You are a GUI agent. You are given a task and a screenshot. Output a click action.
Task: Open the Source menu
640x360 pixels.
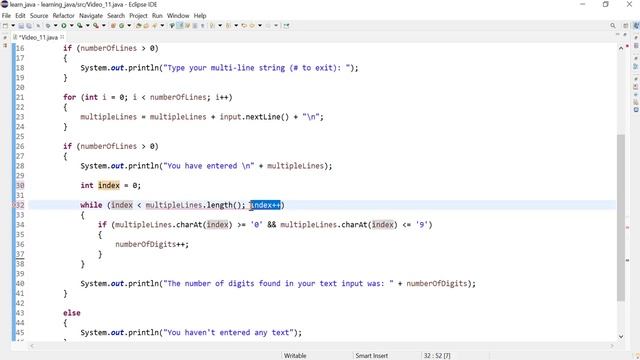39,16
